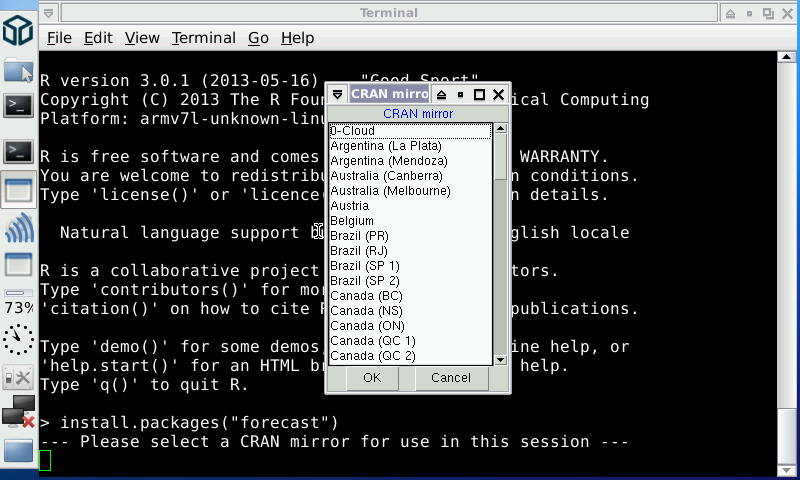Select the Canada (ON) mirror
The image size is (800, 480).
pos(410,325)
